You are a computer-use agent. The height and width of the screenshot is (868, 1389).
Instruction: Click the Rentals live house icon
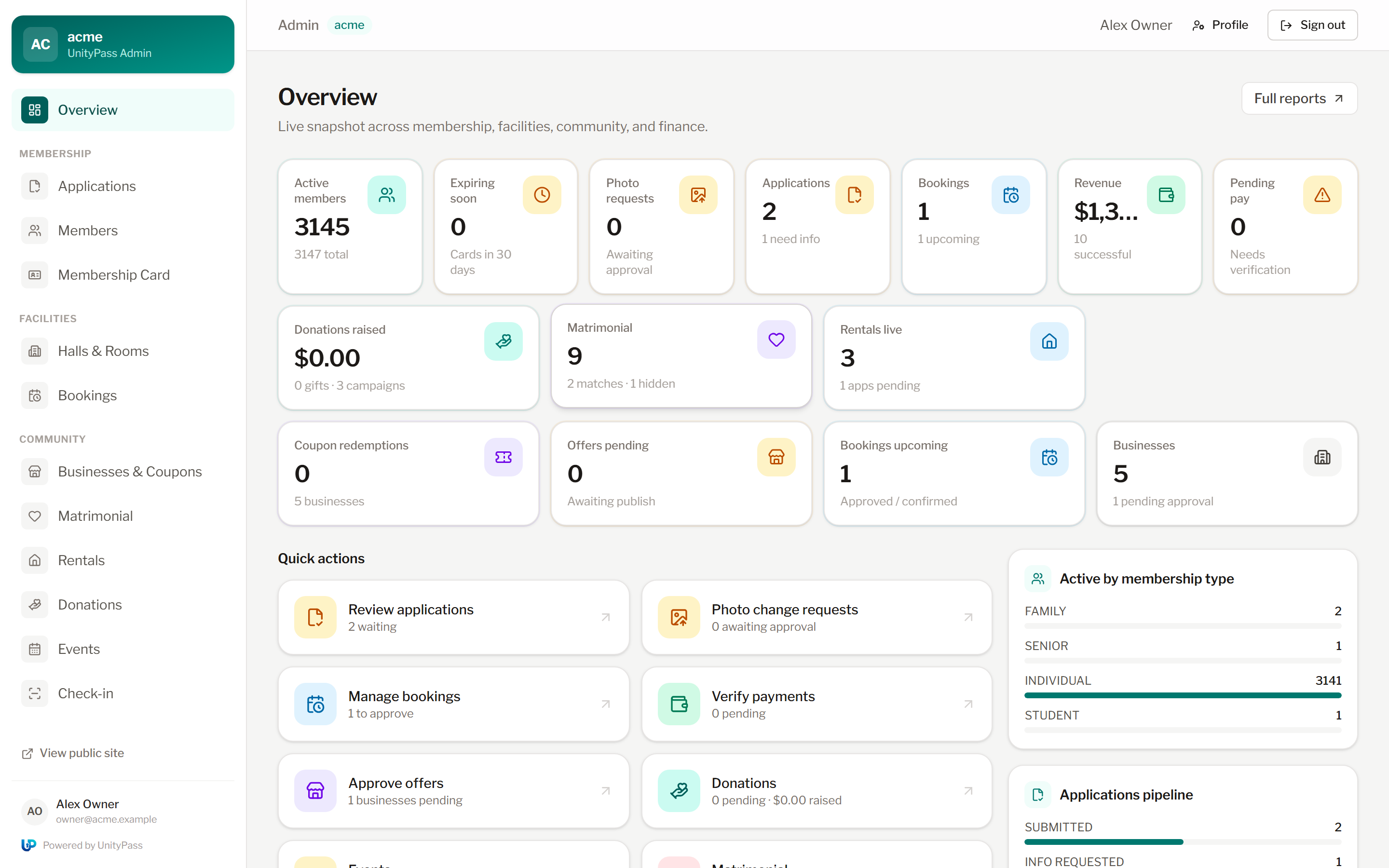pyautogui.click(x=1049, y=341)
